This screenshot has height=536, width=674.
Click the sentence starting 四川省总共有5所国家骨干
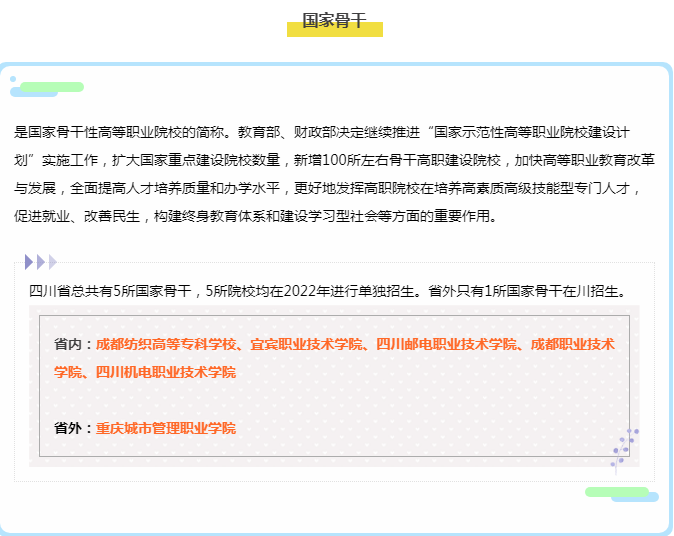tap(328, 291)
